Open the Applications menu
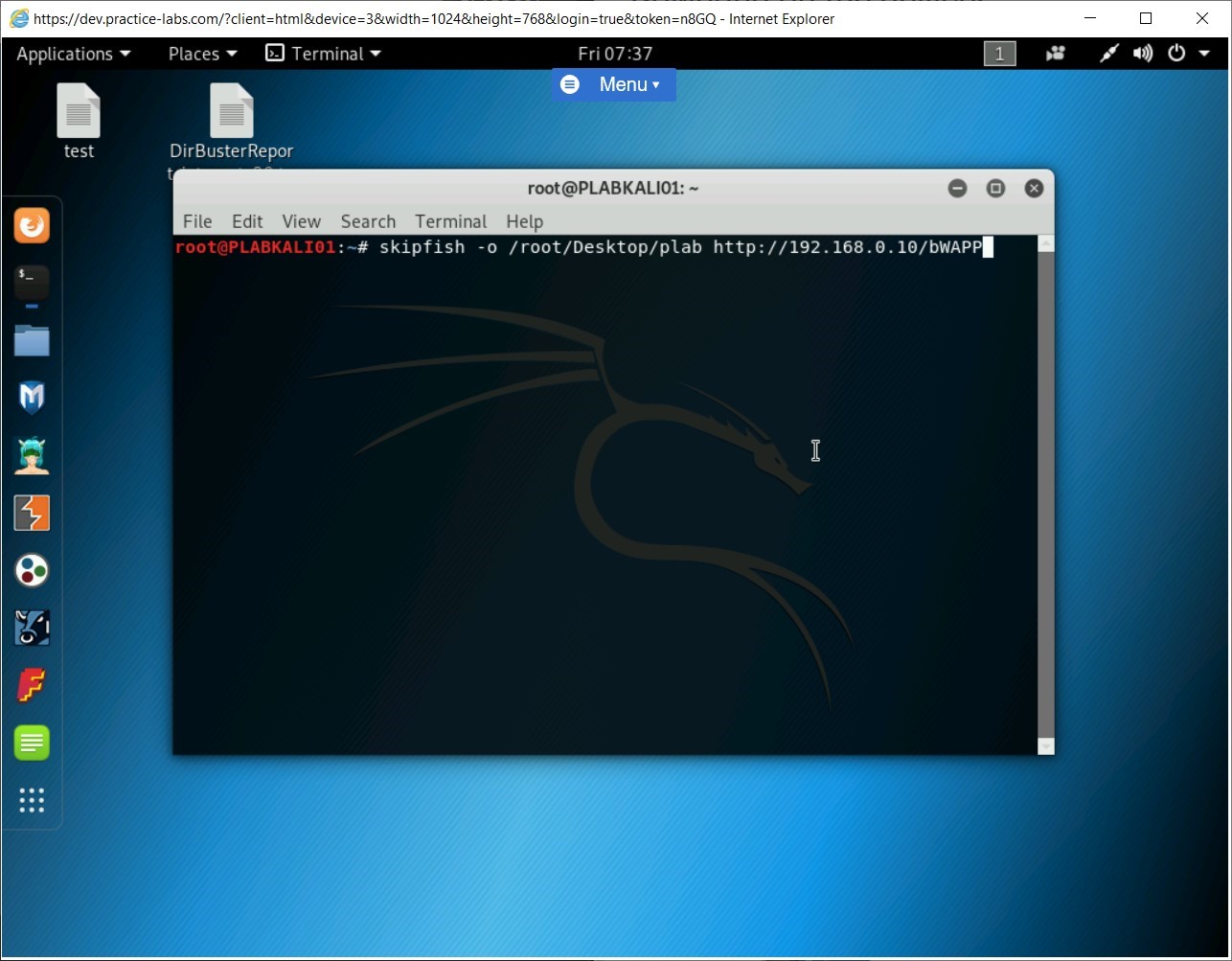Image resolution: width=1232 pixels, height=961 pixels. point(66,54)
